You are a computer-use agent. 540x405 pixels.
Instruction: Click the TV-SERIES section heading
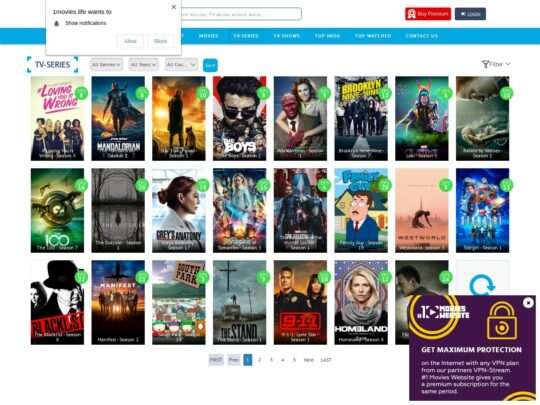pyautogui.click(x=52, y=64)
